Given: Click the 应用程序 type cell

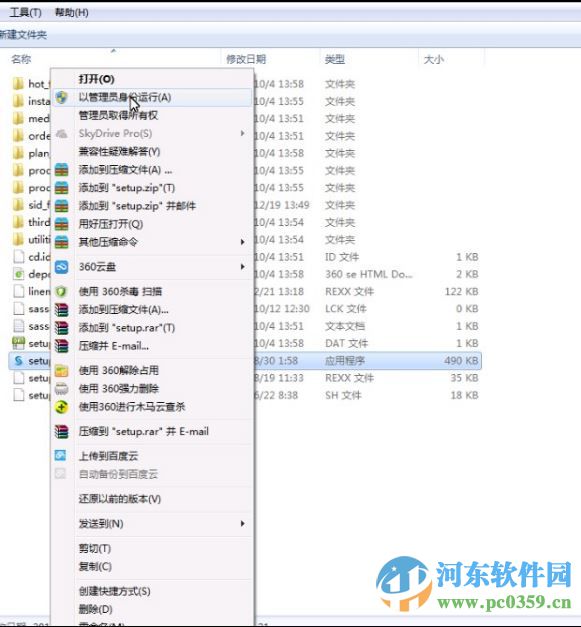Looking at the screenshot, I should click(x=345, y=361).
